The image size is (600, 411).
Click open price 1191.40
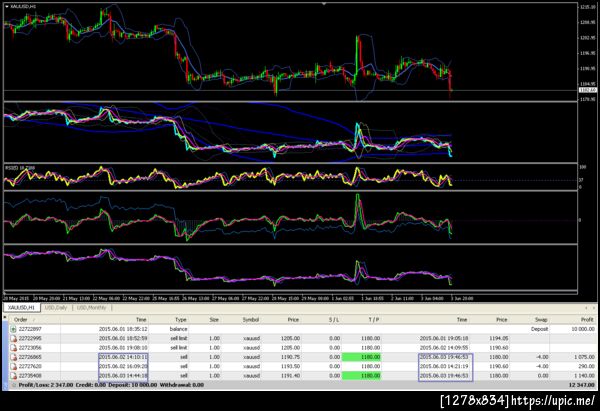[290, 376]
